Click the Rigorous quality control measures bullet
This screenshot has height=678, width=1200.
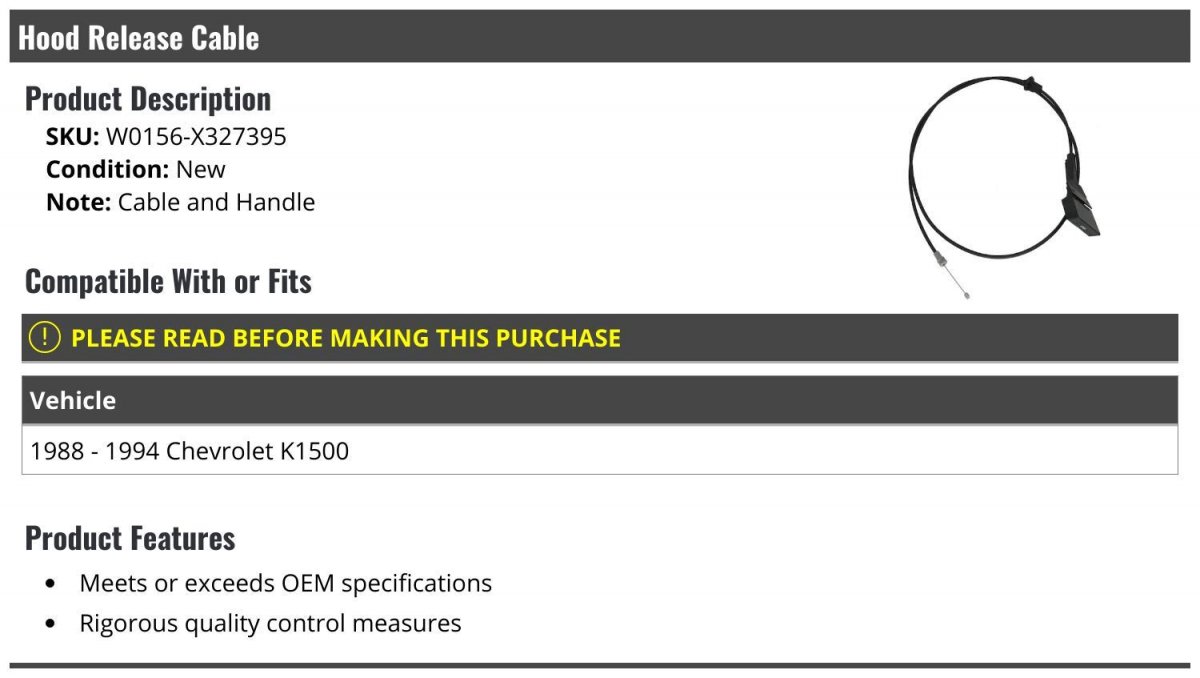pos(271,624)
